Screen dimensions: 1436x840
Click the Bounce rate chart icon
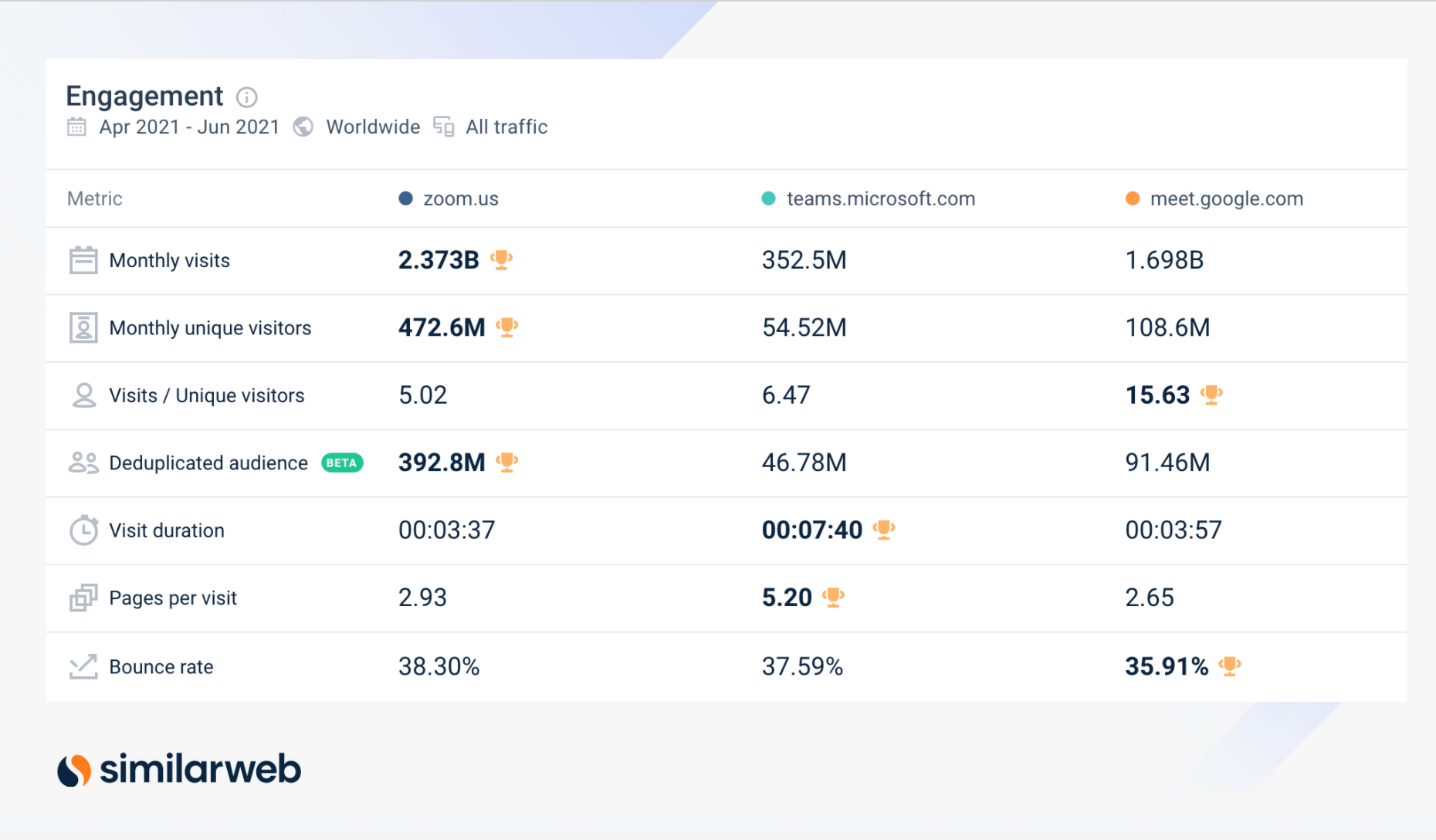[83, 666]
